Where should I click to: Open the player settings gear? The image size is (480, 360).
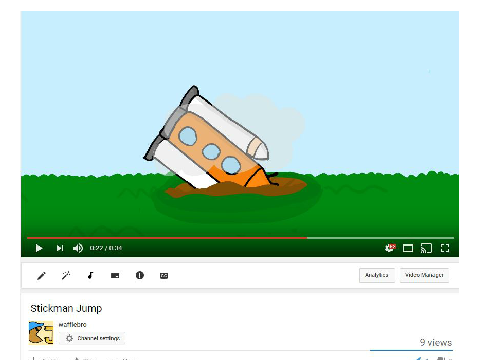point(390,248)
